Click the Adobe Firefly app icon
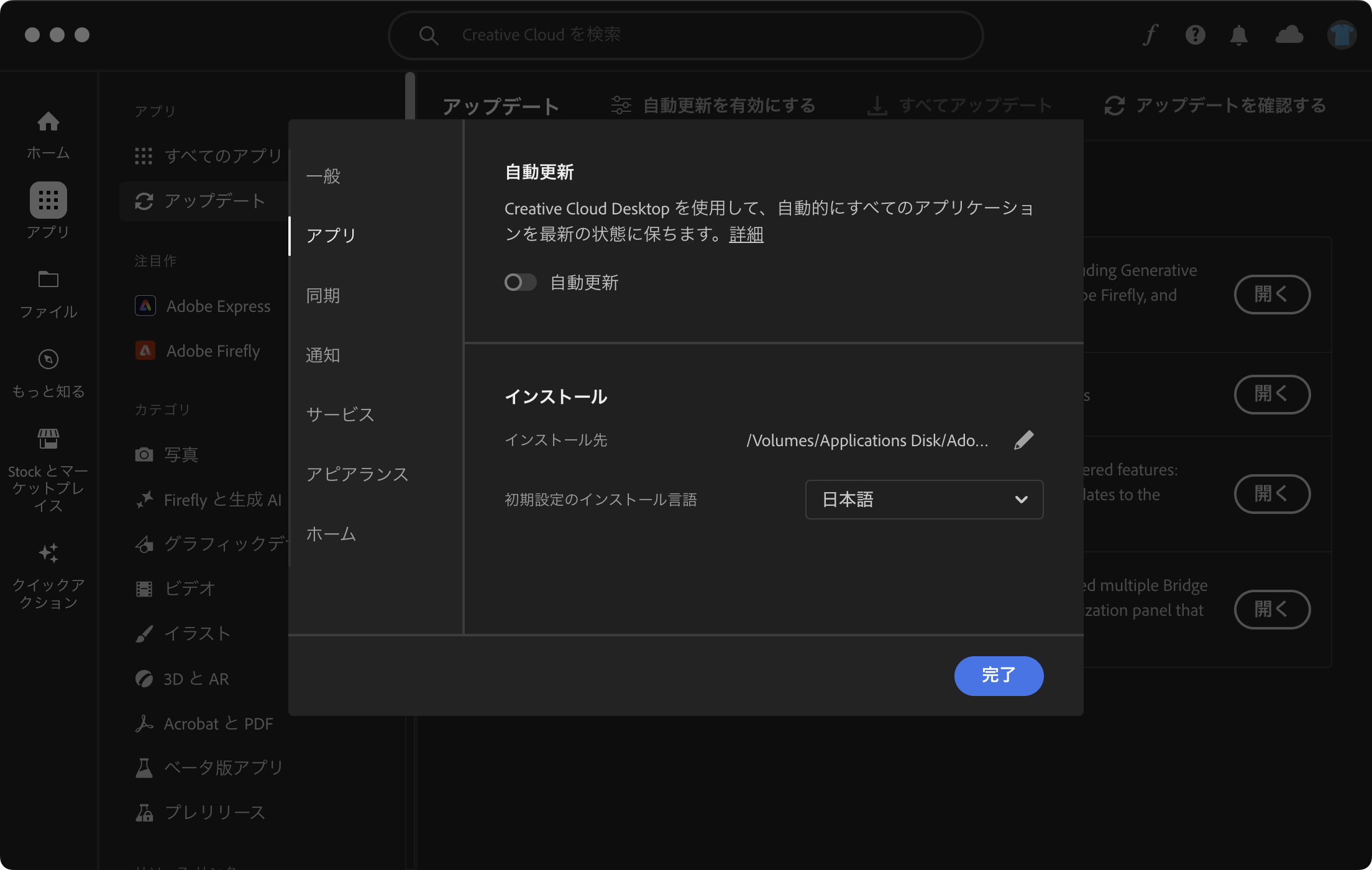 (x=145, y=350)
